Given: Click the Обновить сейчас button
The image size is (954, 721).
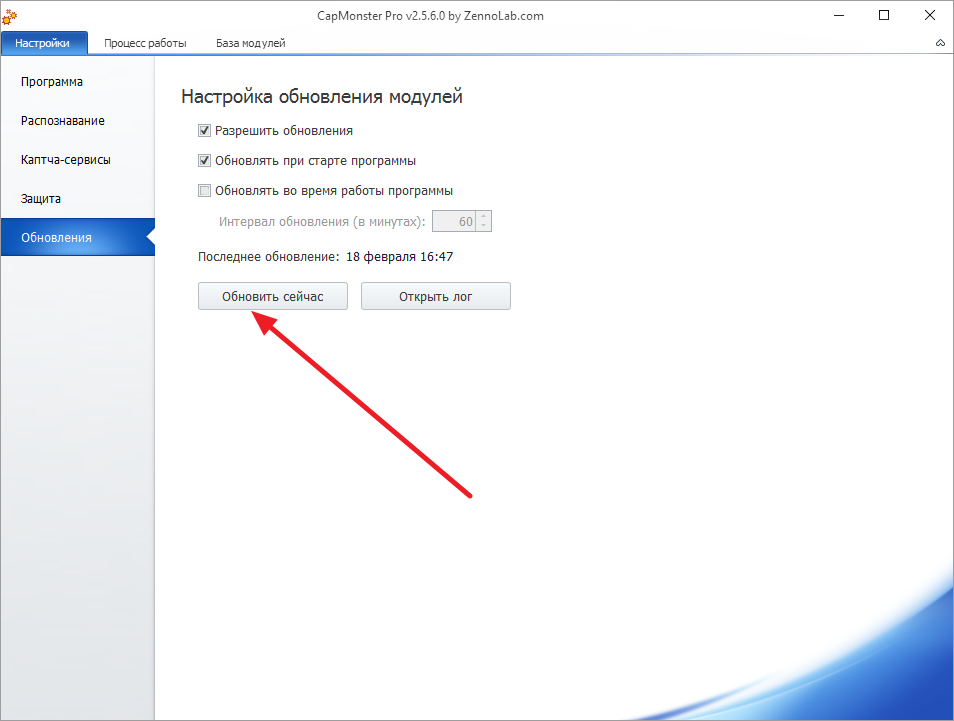Looking at the screenshot, I should click(273, 296).
